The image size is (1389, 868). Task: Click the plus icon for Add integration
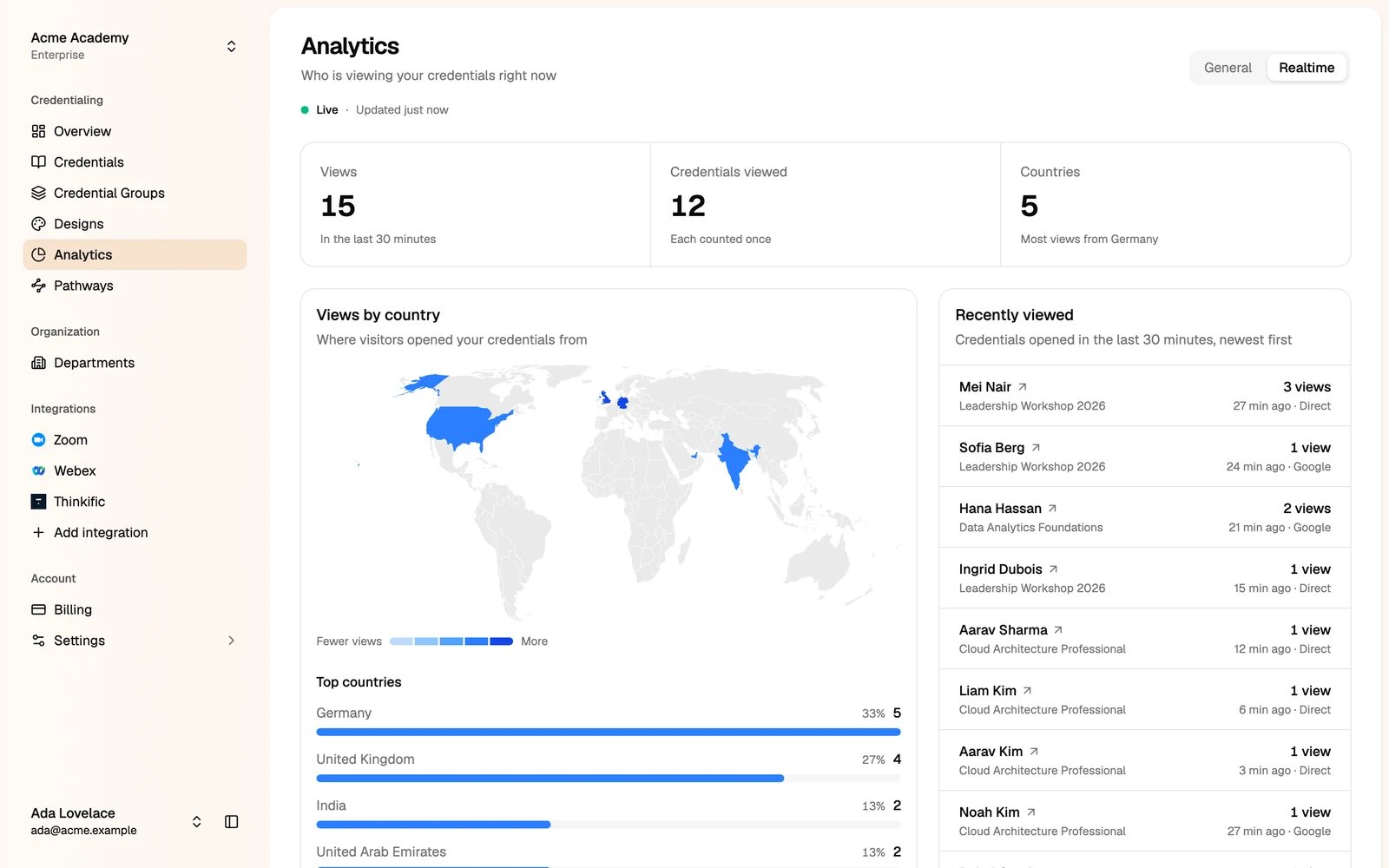38,532
